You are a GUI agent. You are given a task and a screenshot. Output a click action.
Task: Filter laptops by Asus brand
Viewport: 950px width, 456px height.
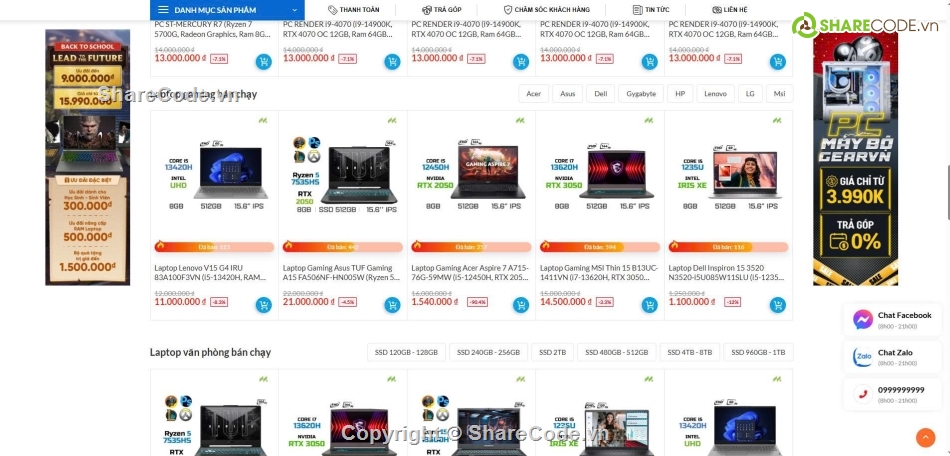[568, 94]
